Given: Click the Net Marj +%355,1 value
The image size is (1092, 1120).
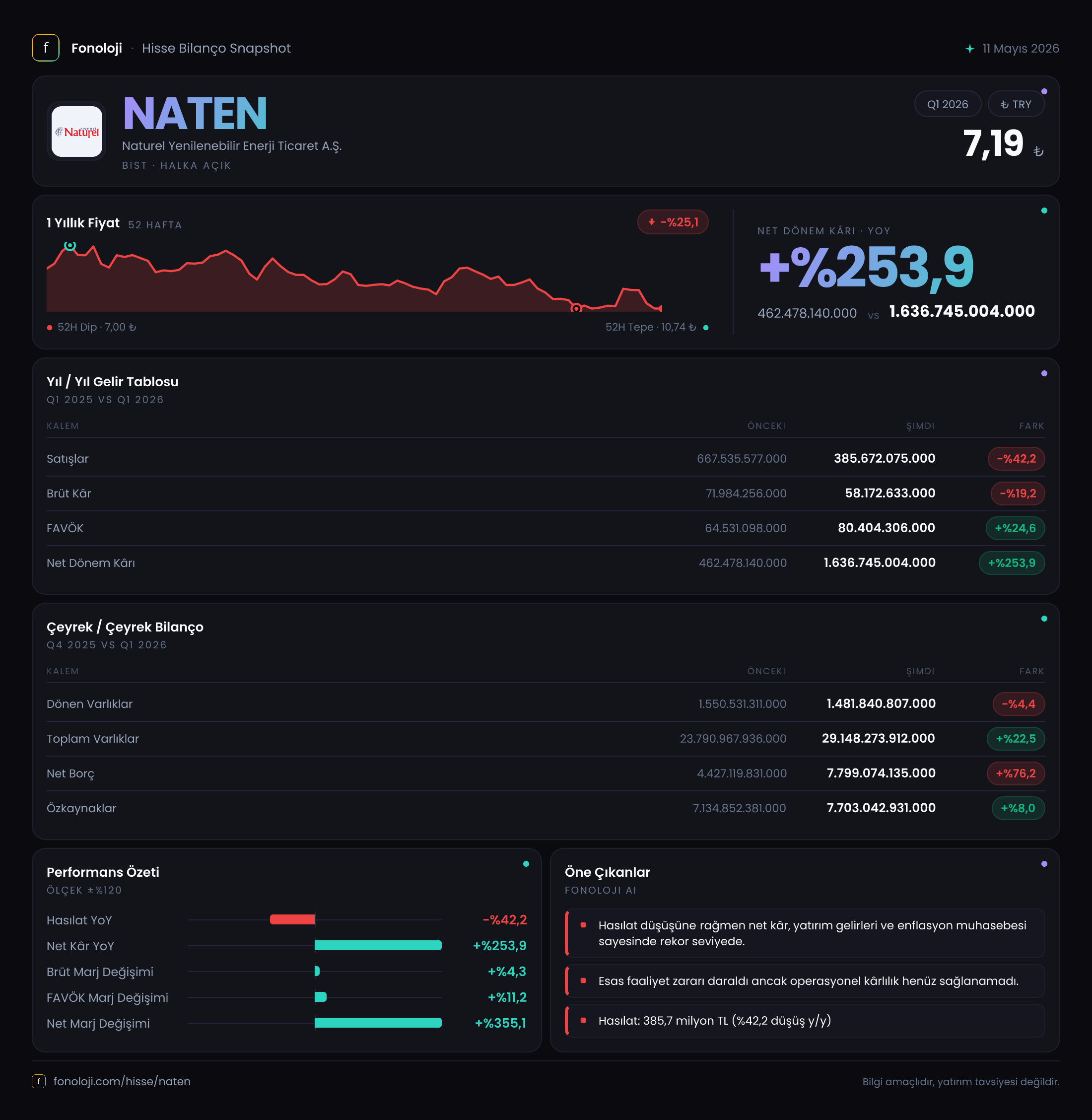Looking at the screenshot, I should pyautogui.click(x=500, y=1023).
